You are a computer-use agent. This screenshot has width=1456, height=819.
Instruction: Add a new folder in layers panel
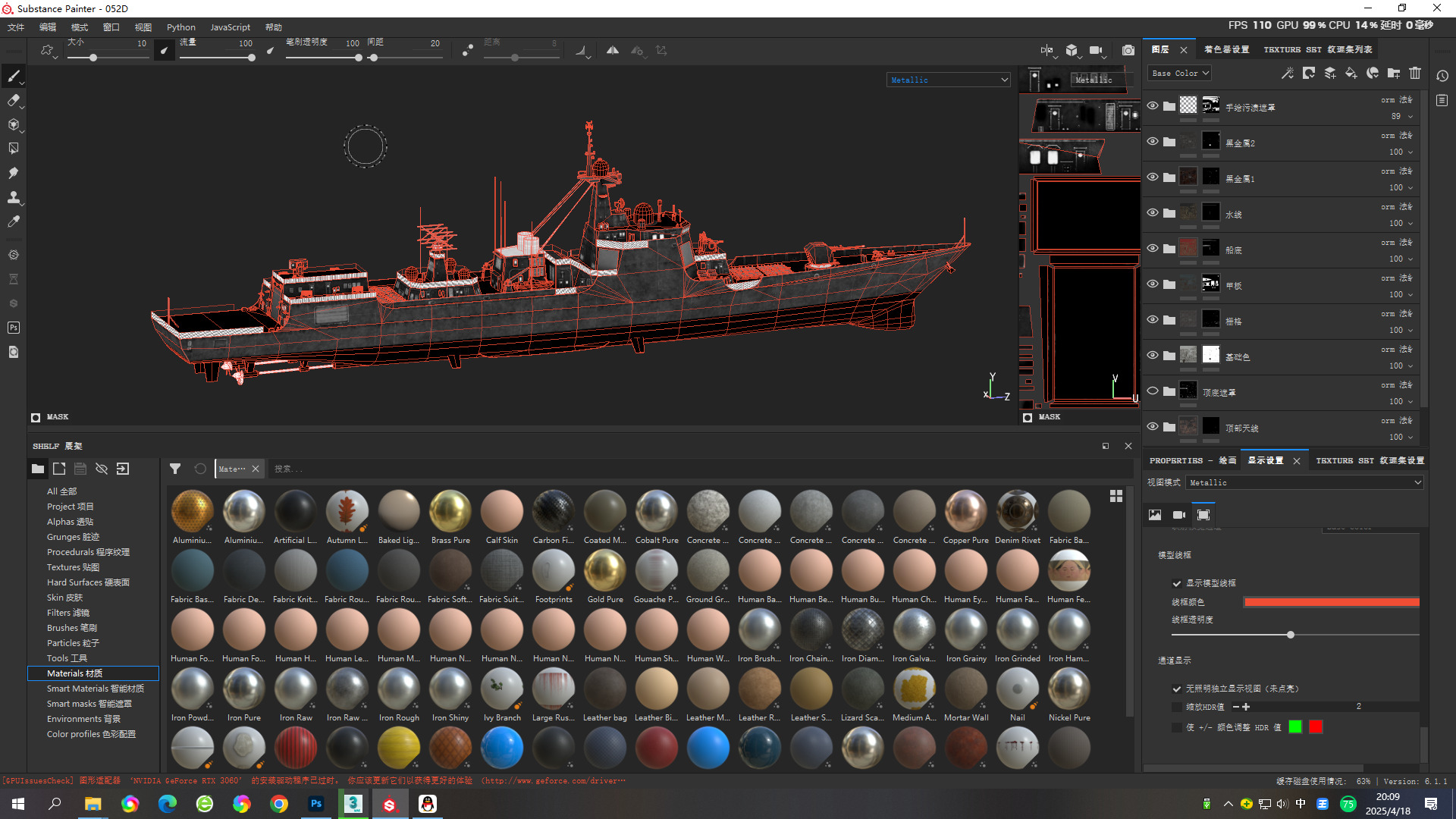[x=1394, y=74]
